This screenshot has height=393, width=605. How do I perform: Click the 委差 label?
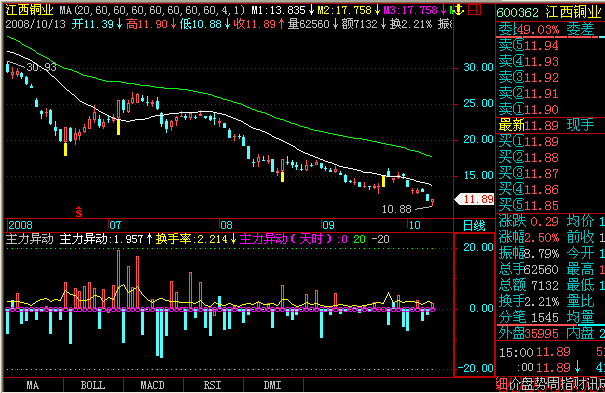580,30
